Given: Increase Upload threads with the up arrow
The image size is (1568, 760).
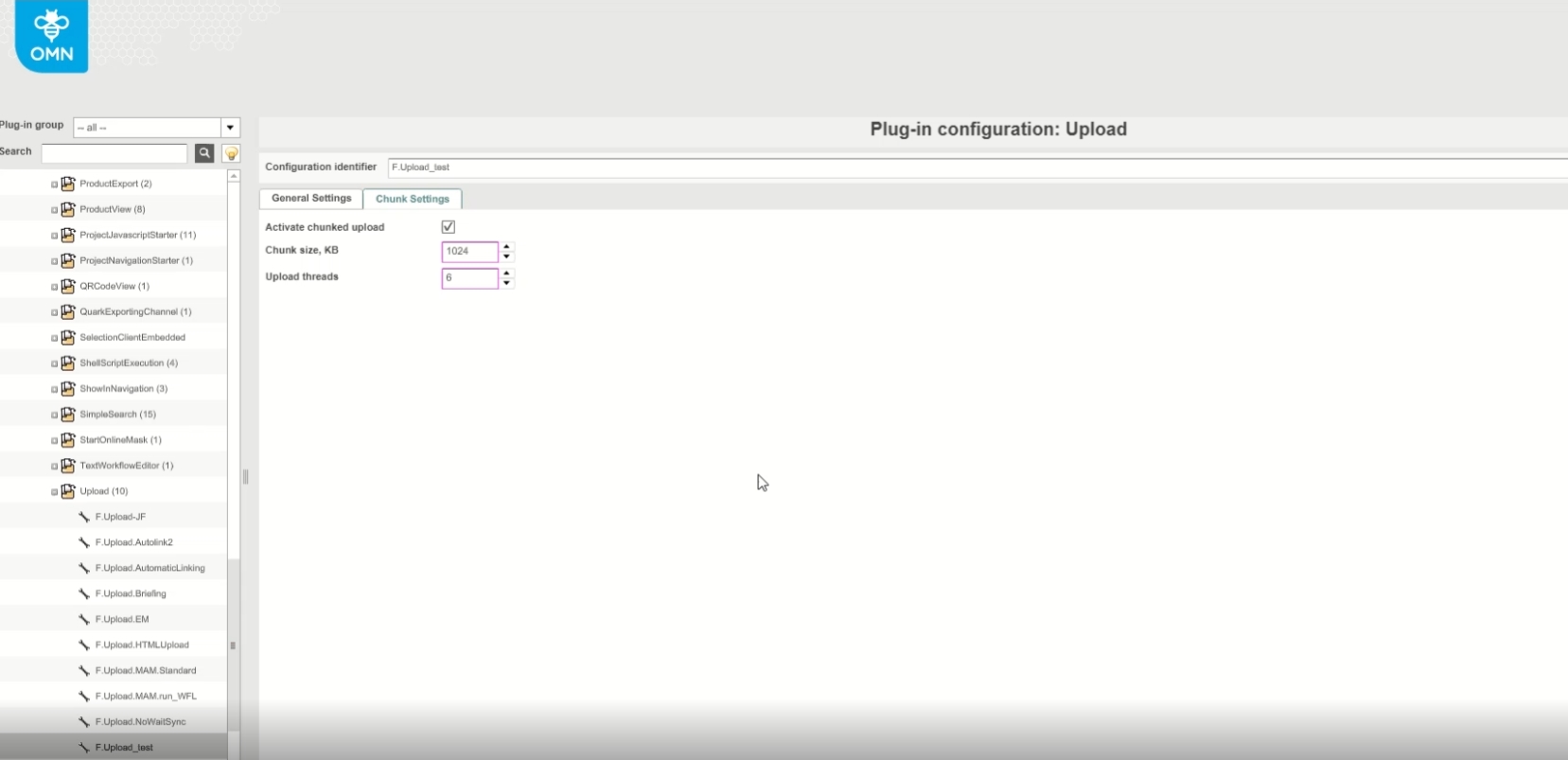Looking at the screenshot, I should pyautogui.click(x=507, y=274).
